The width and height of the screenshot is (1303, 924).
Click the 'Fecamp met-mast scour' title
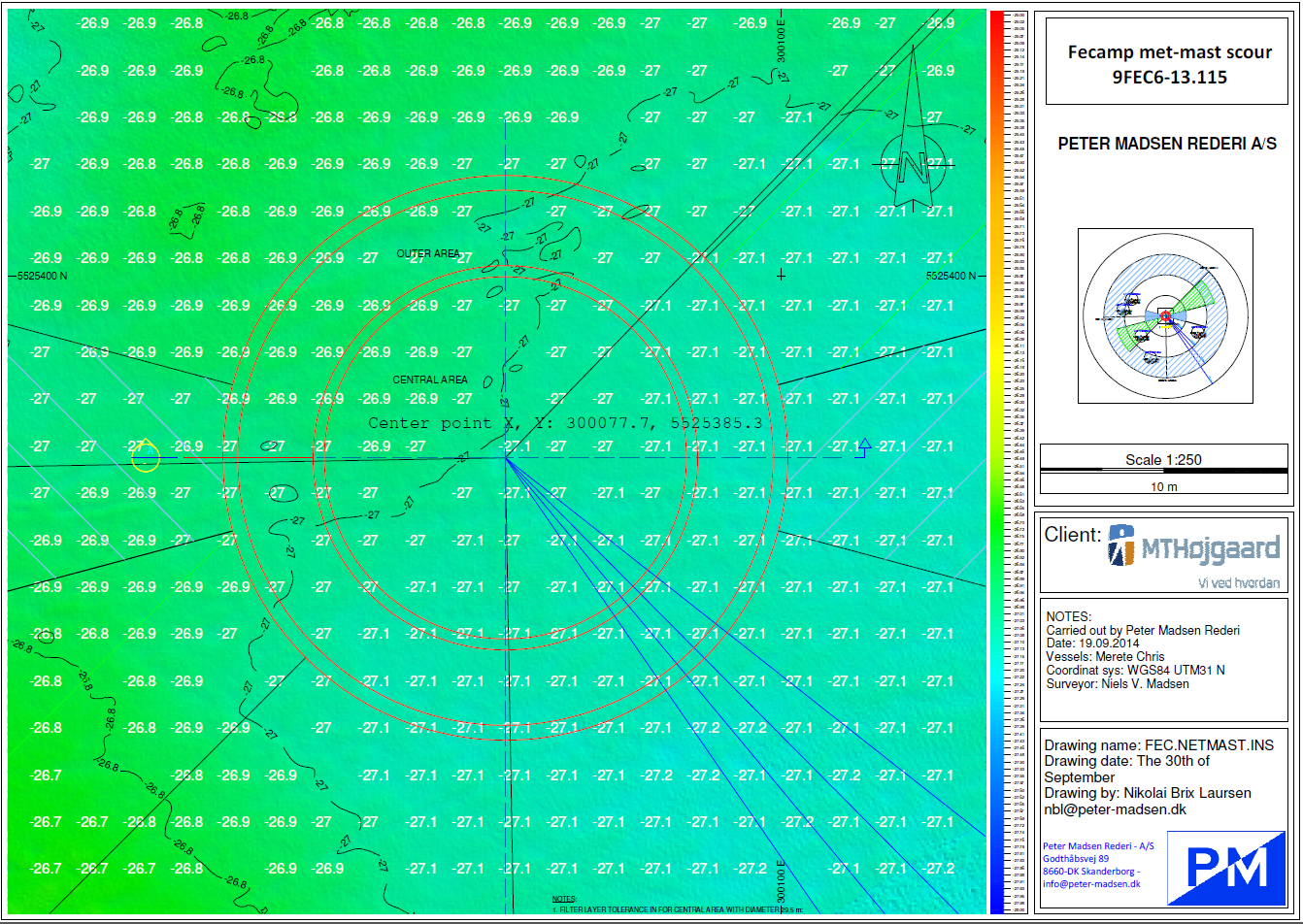(x=1169, y=52)
